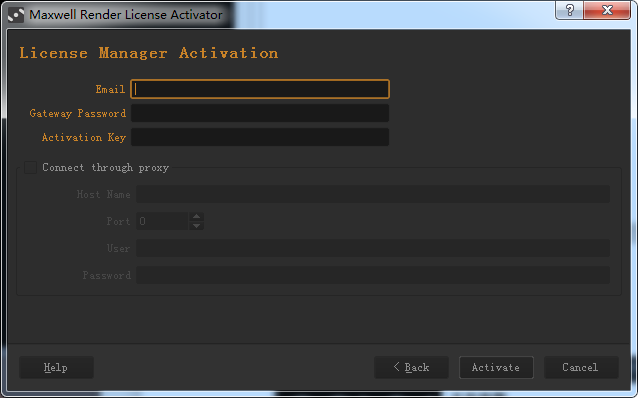The width and height of the screenshot is (638, 398).
Task: Click the proxy User field
Action: point(373,248)
